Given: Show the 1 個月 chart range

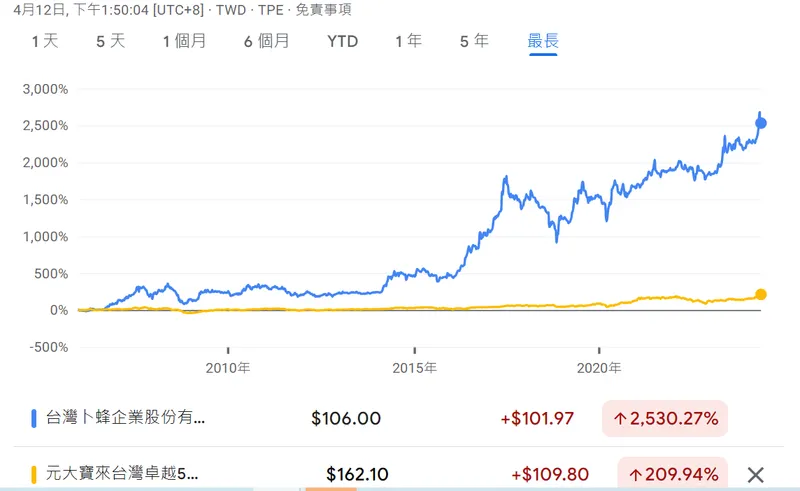Looking at the screenshot, I should [185, 41].
